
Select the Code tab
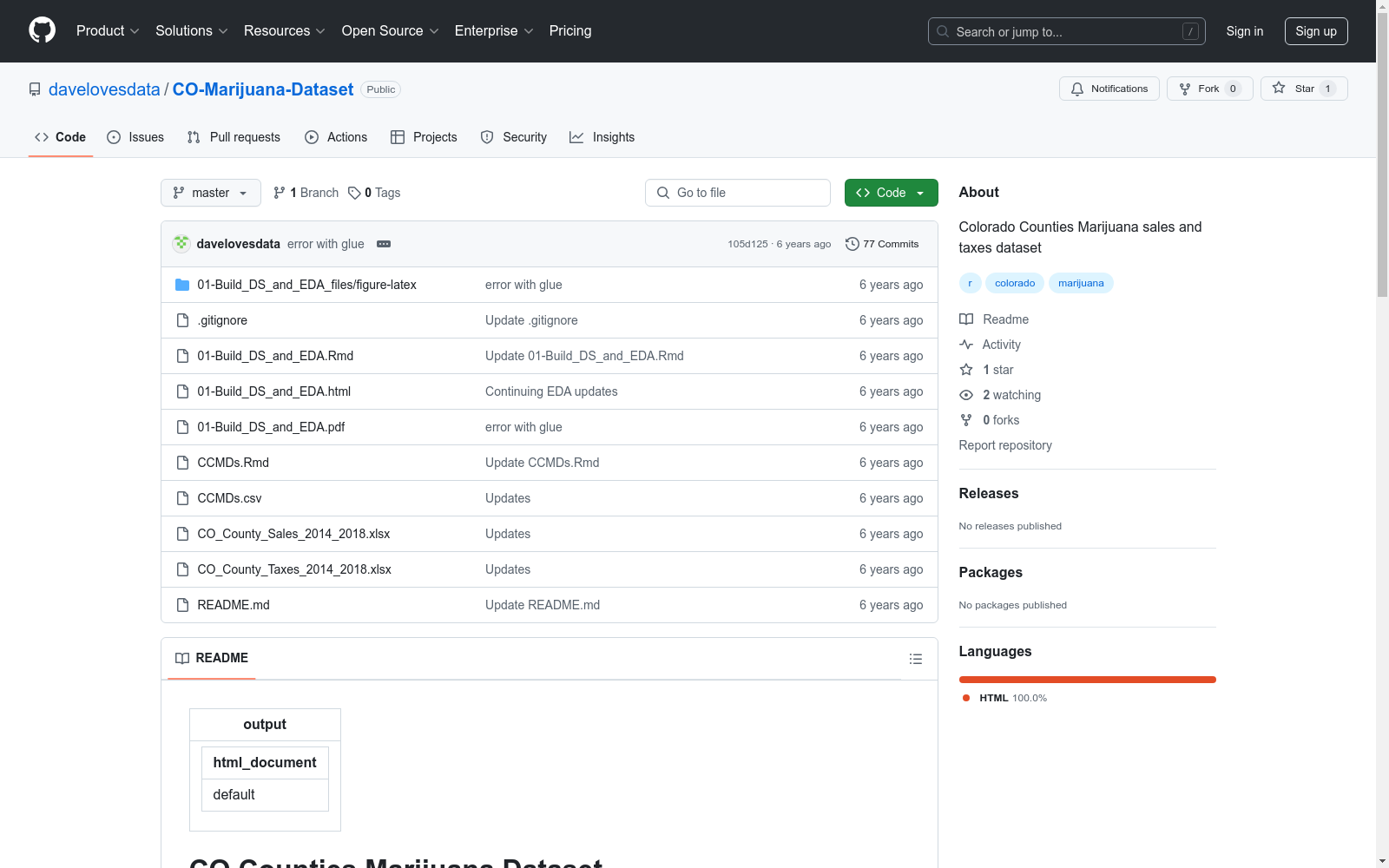click(x=61, y=137)
